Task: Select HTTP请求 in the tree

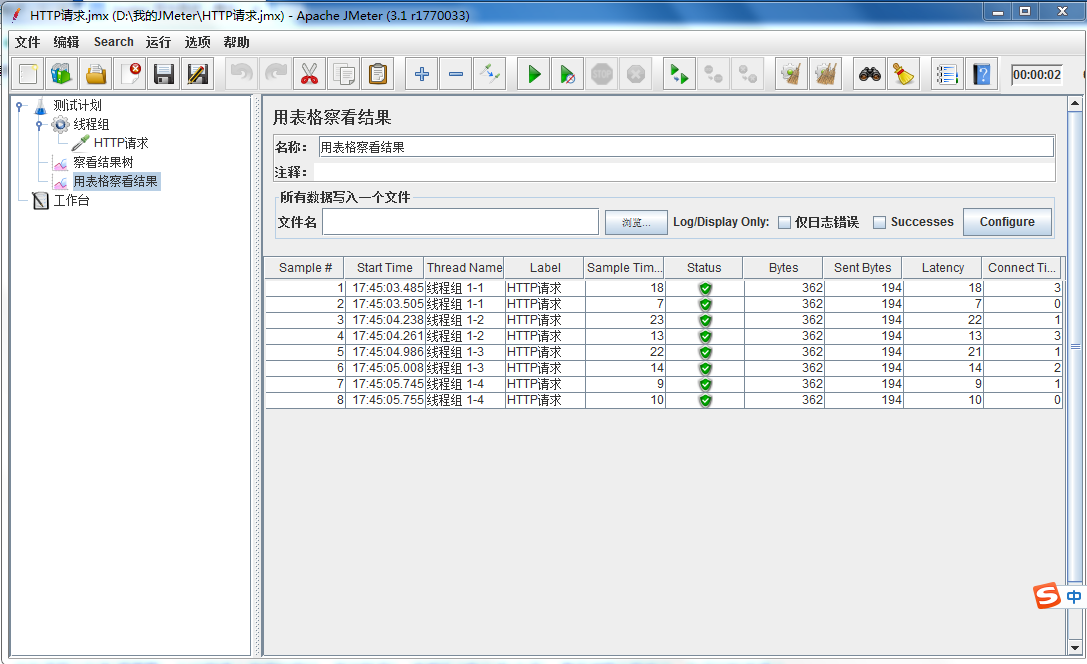Action: point(121,143)
